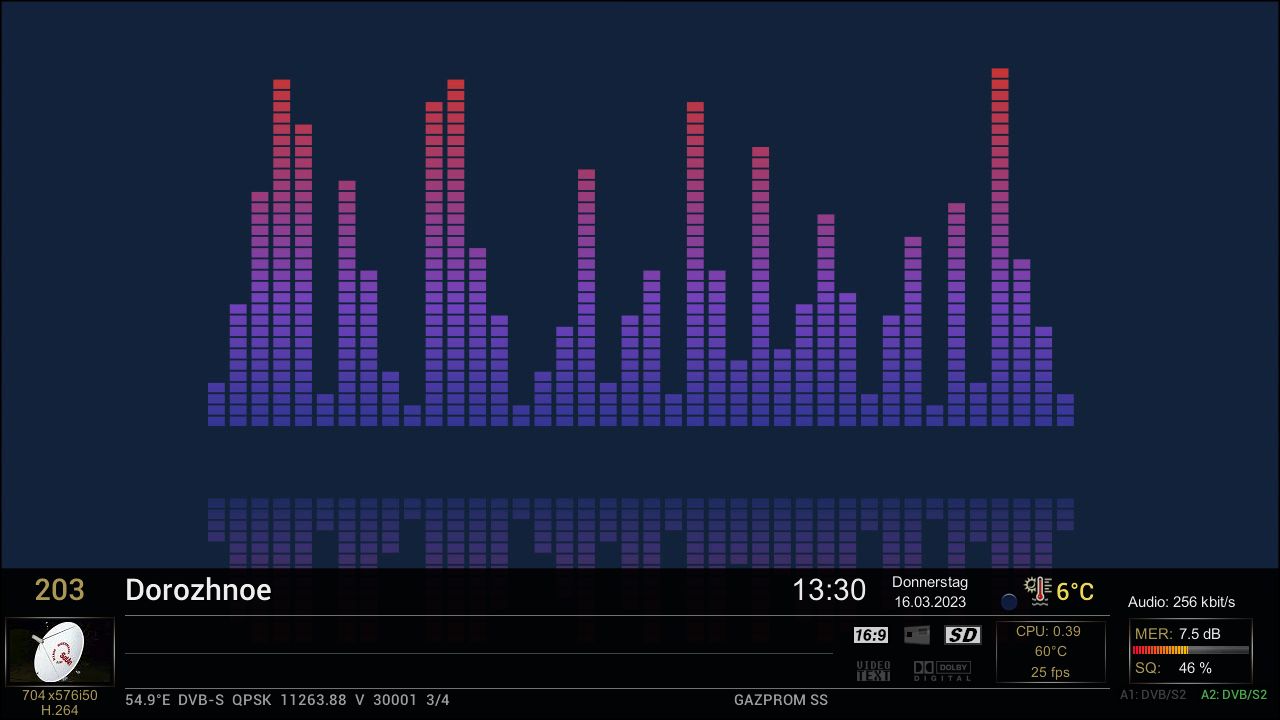
Task: Select the SD resolution indicator icon
Action: pyautogui.click(x=961, y=634)
